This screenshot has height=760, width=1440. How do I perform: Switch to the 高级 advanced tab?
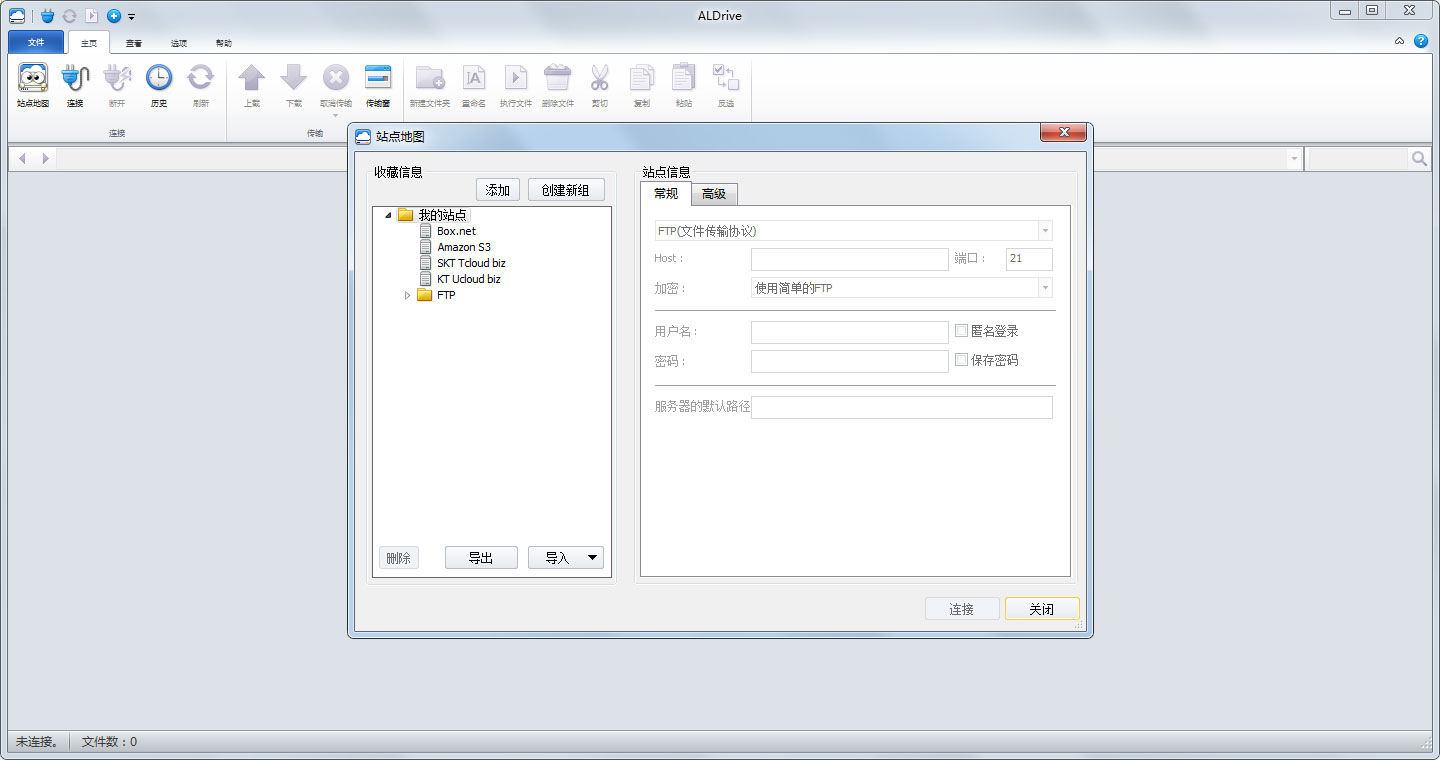click(x=715, y=193)
